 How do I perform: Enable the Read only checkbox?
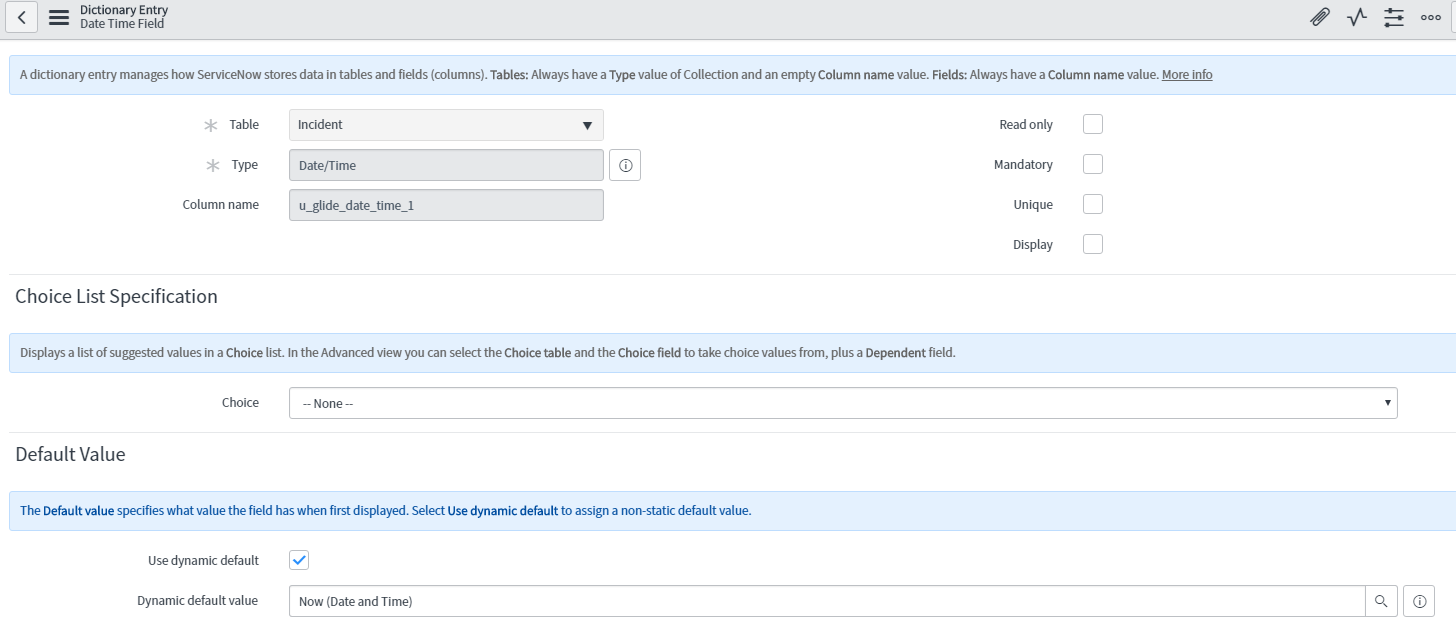pyautogui.click(x=1092, y=123)
